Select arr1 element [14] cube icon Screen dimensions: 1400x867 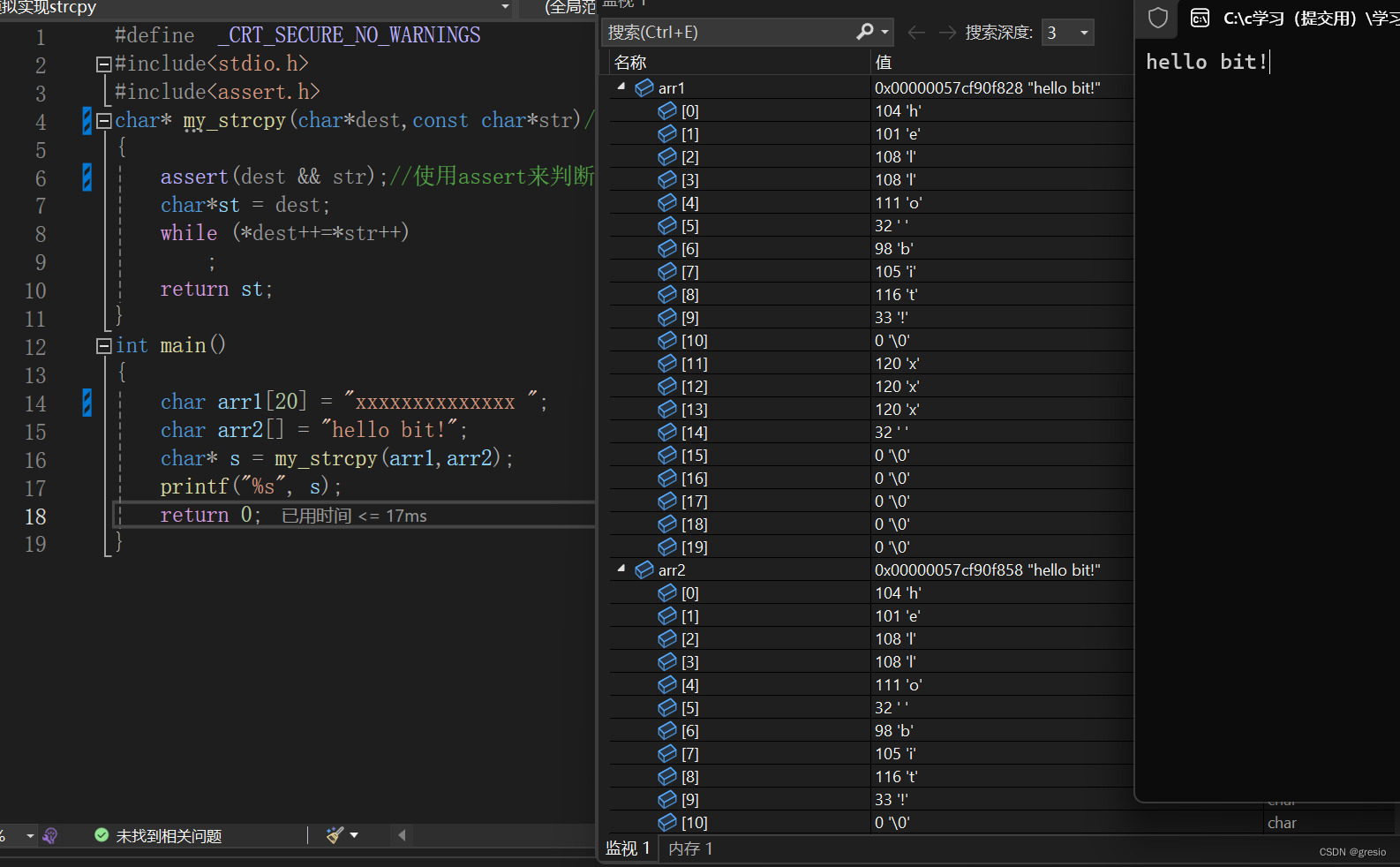[x=667, y=432]
